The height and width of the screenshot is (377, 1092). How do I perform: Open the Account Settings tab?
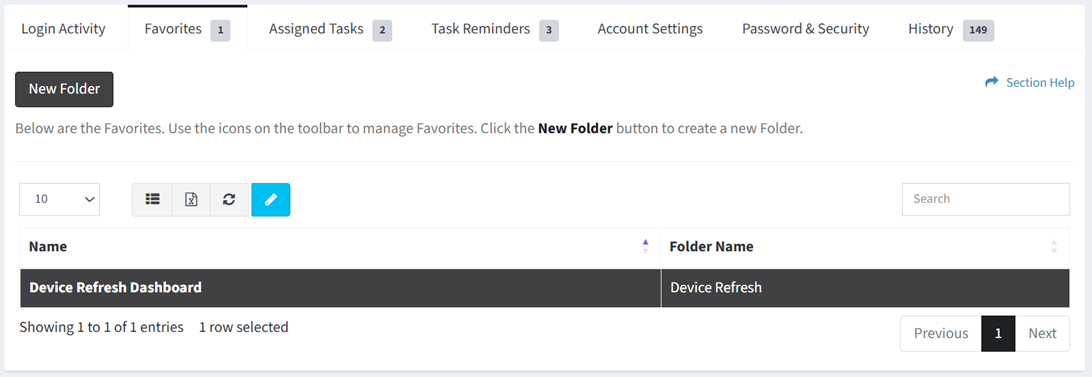(x=650, y=29)
